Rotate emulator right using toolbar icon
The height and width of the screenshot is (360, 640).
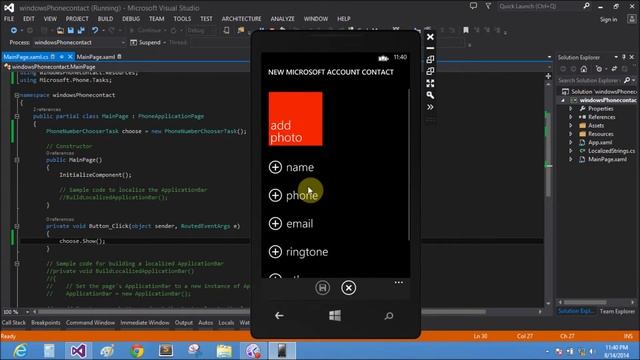click(430, 71)
